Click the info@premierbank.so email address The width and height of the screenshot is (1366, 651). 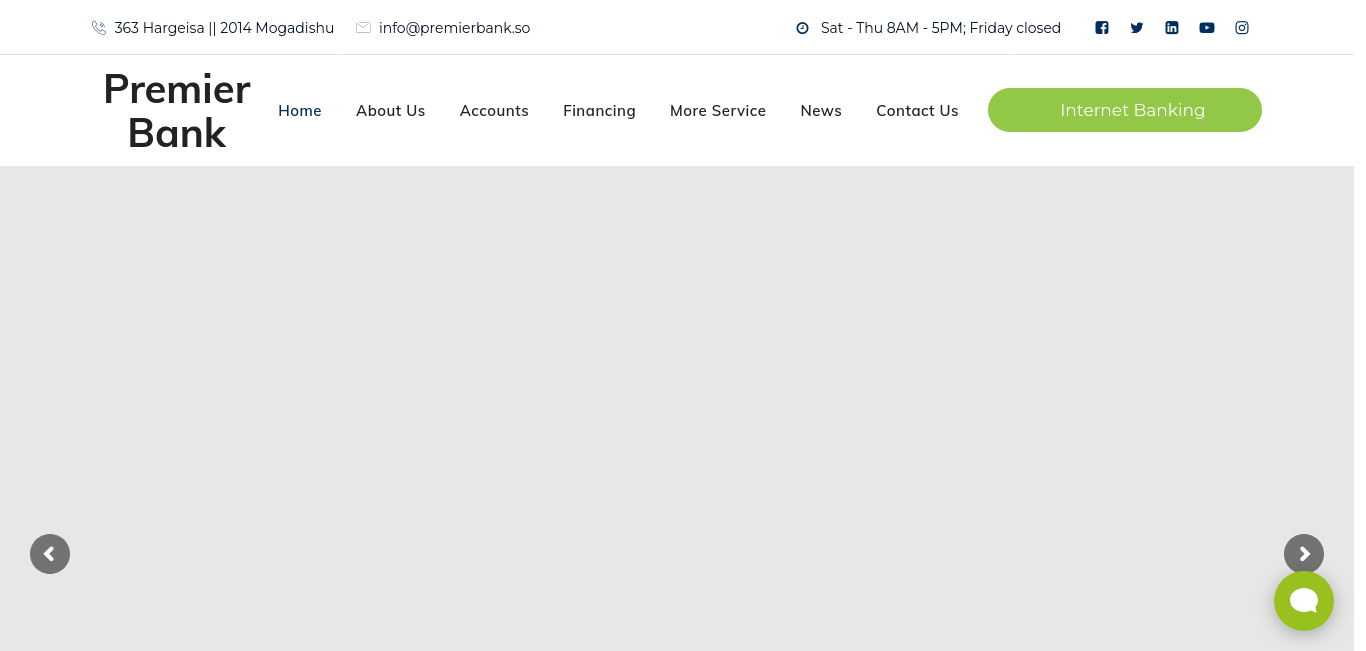click(454, 28)
